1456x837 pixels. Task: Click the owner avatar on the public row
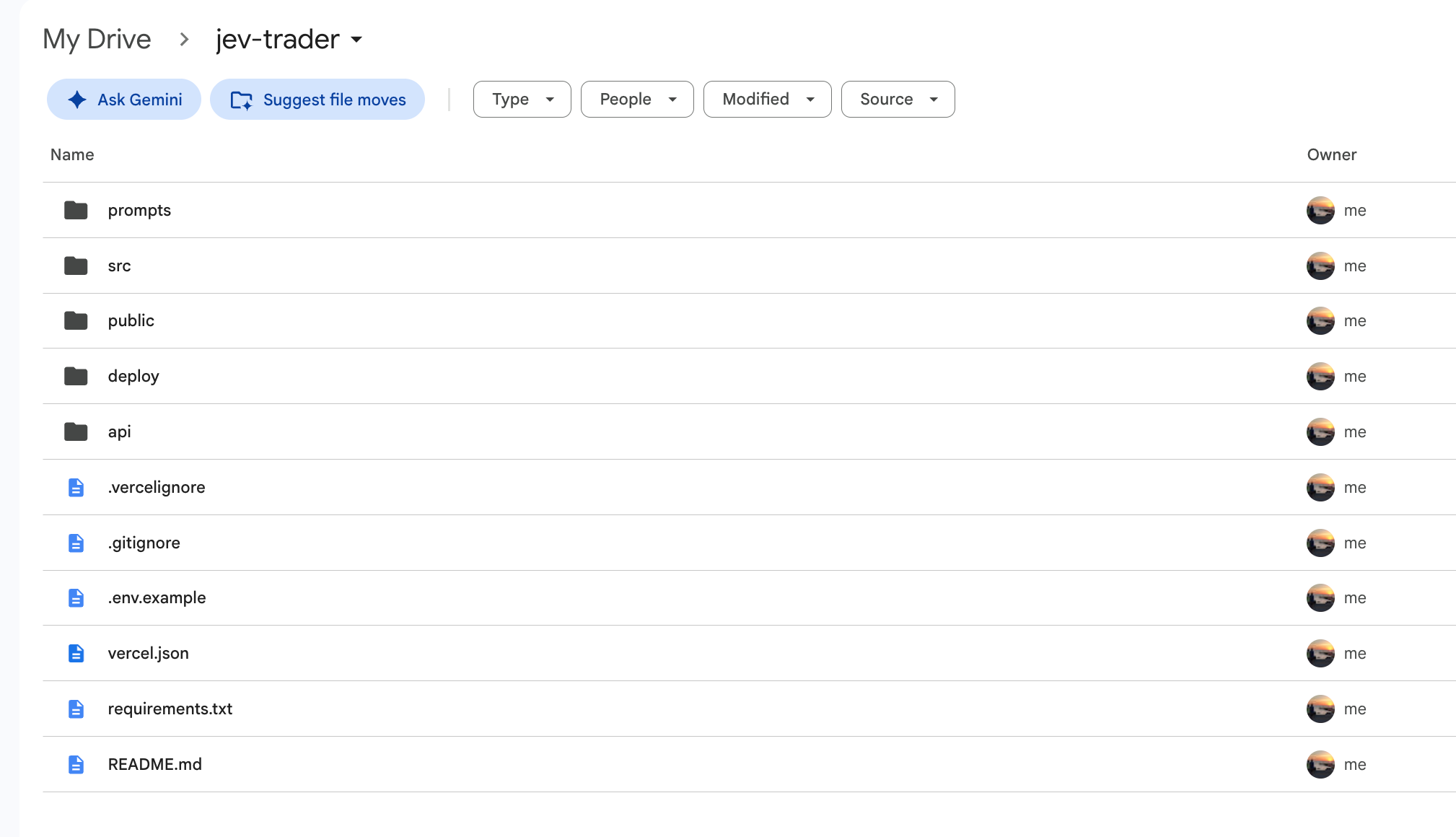tap(1320, 320)
